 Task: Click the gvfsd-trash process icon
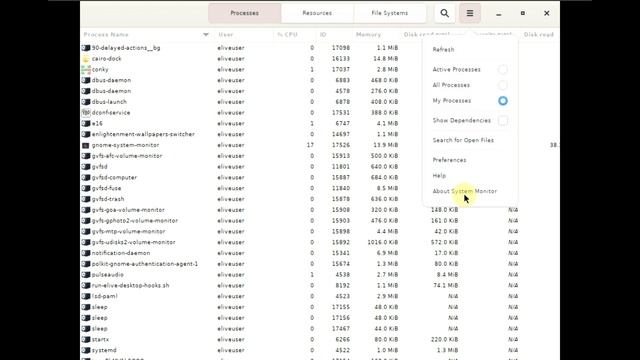coord(86,199)
